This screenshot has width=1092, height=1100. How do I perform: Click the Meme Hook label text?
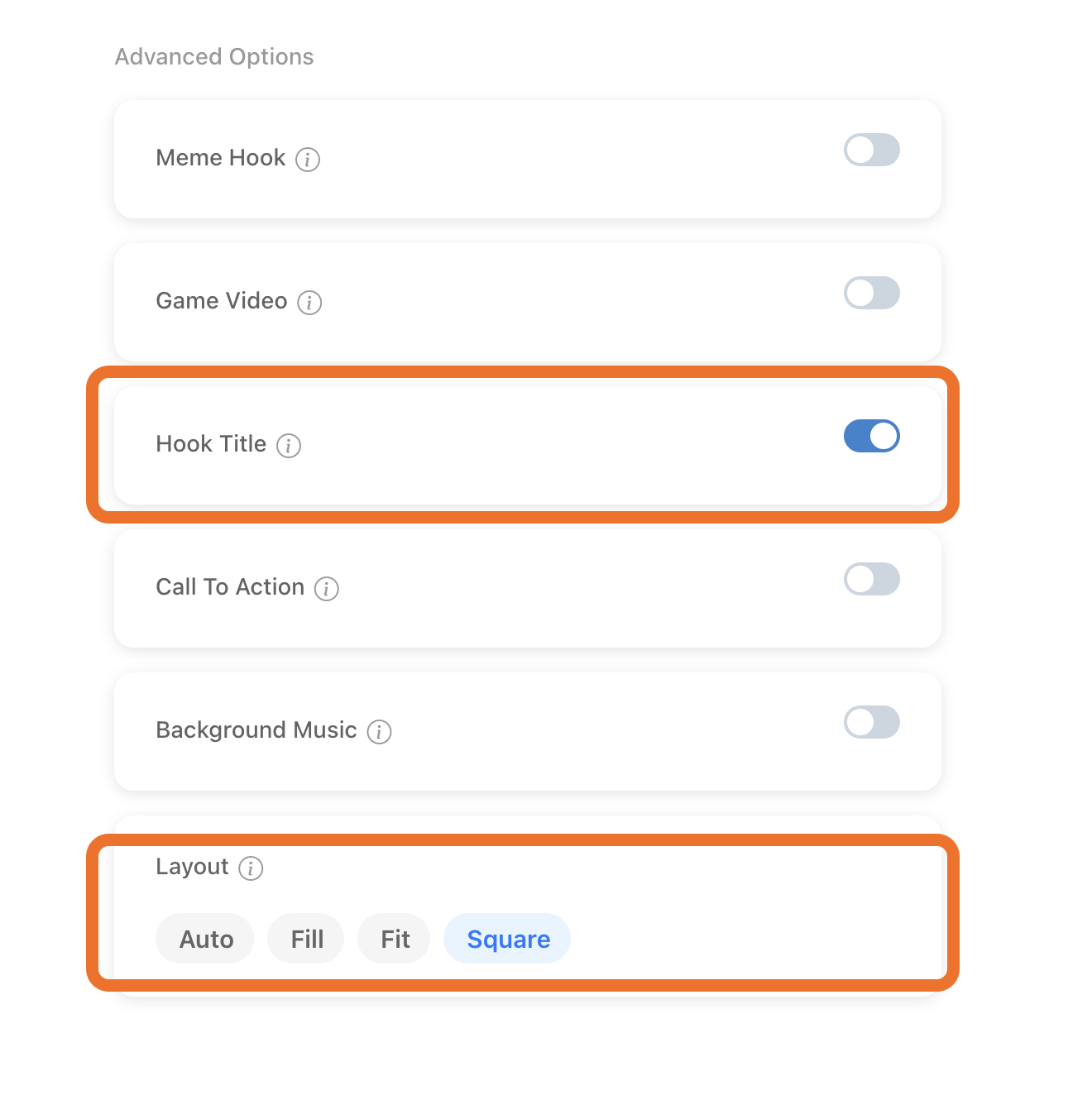tap(220, 157)
